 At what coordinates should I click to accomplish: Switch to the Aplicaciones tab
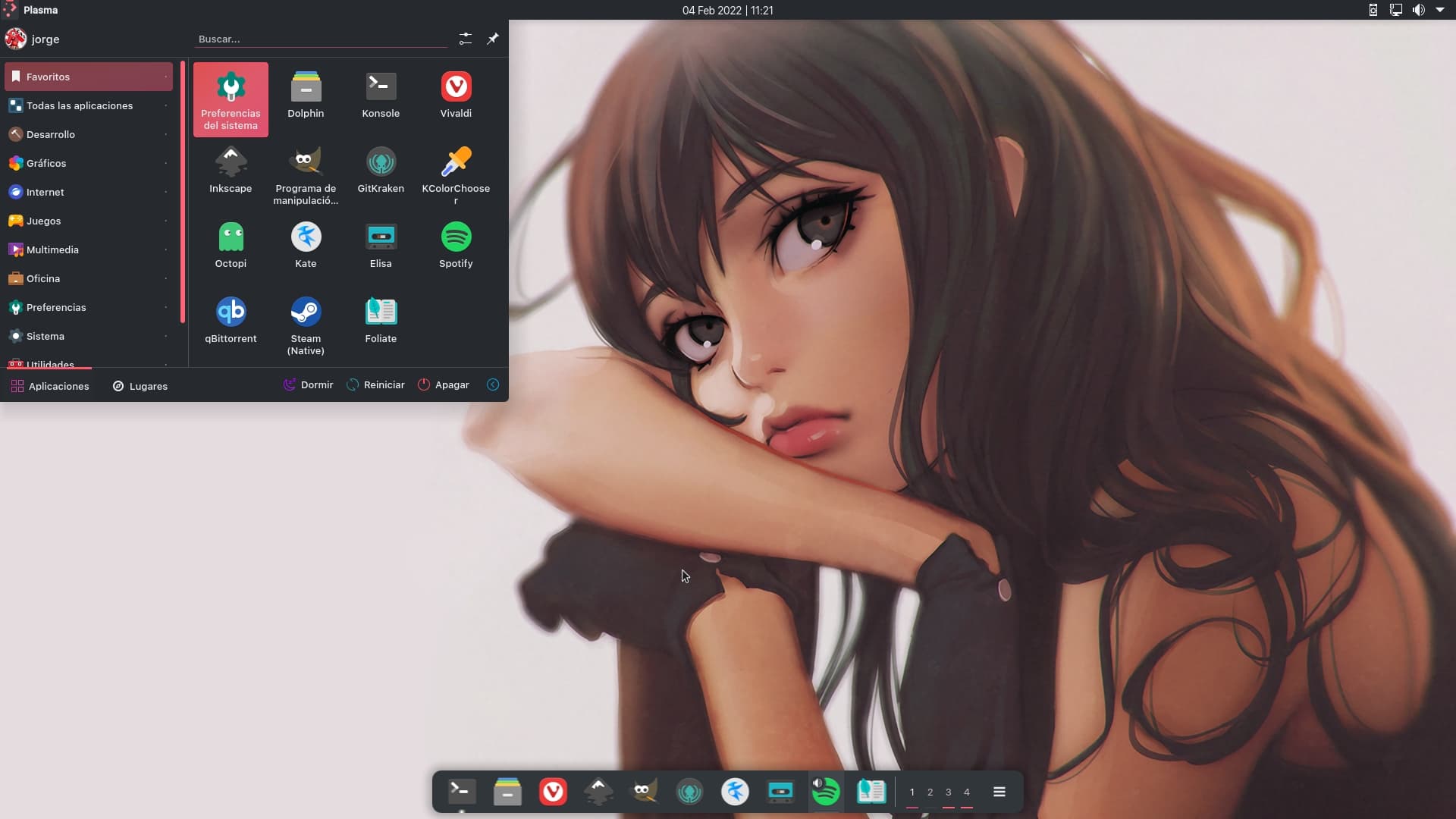(50, 386)
